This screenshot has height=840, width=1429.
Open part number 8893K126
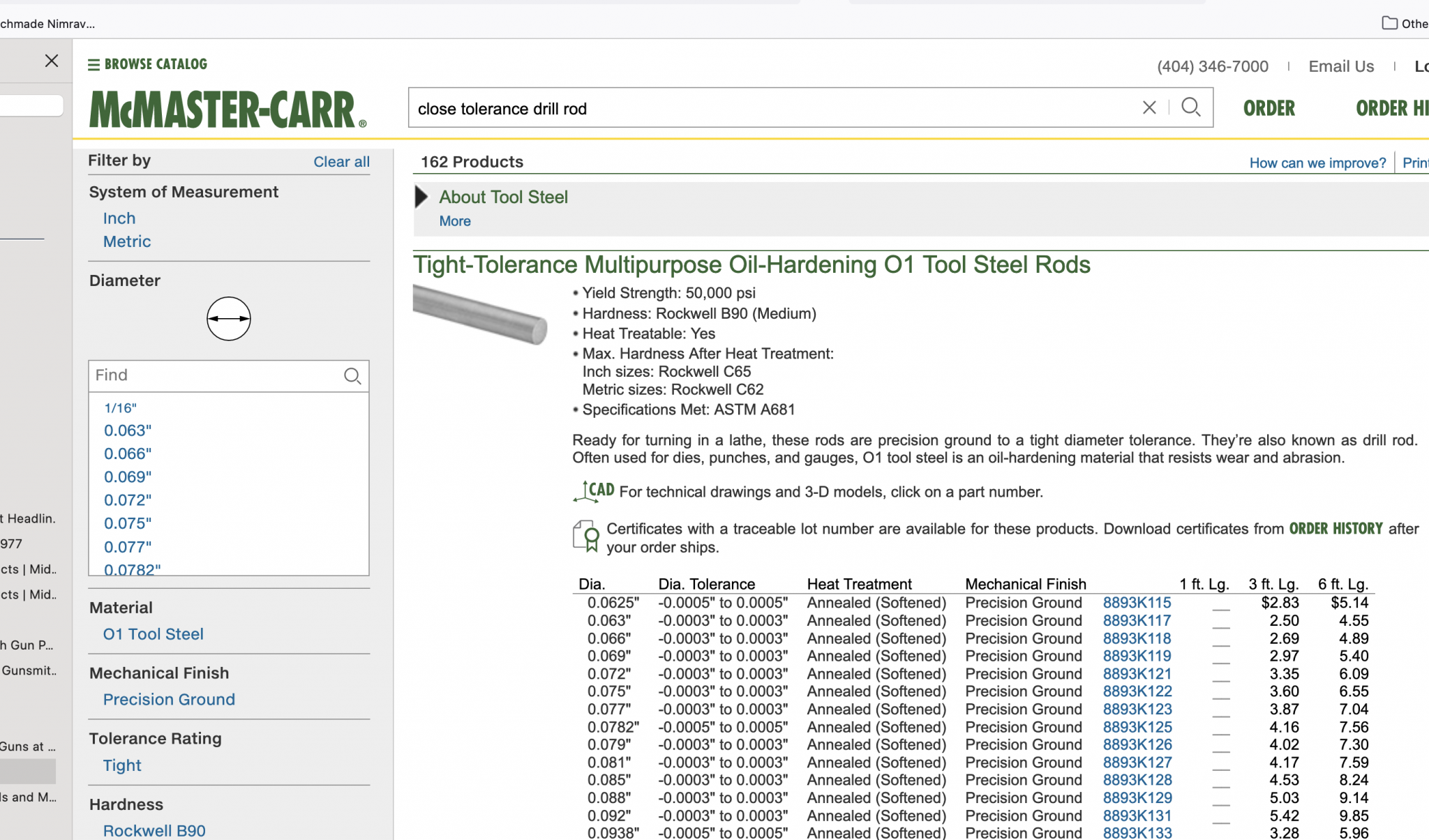[x=1137, y=744]
